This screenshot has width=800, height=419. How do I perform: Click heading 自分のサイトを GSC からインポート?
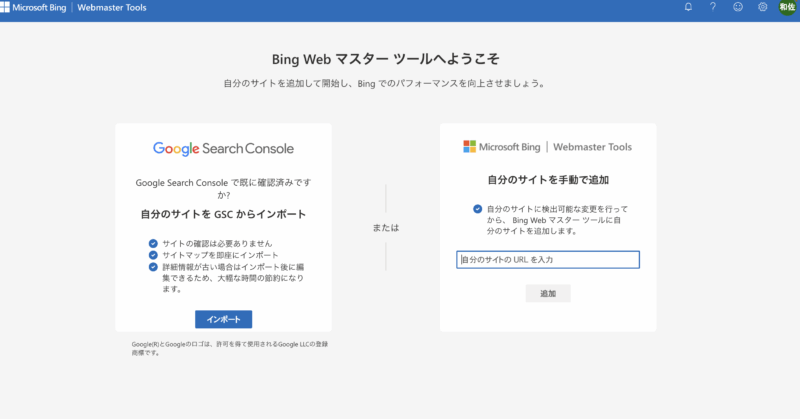point(223,214)
